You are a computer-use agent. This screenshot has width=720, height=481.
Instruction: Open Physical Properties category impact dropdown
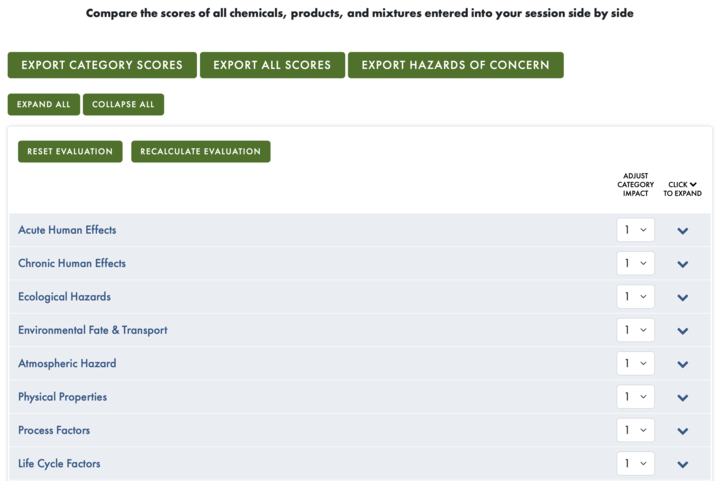click(635, 397)
